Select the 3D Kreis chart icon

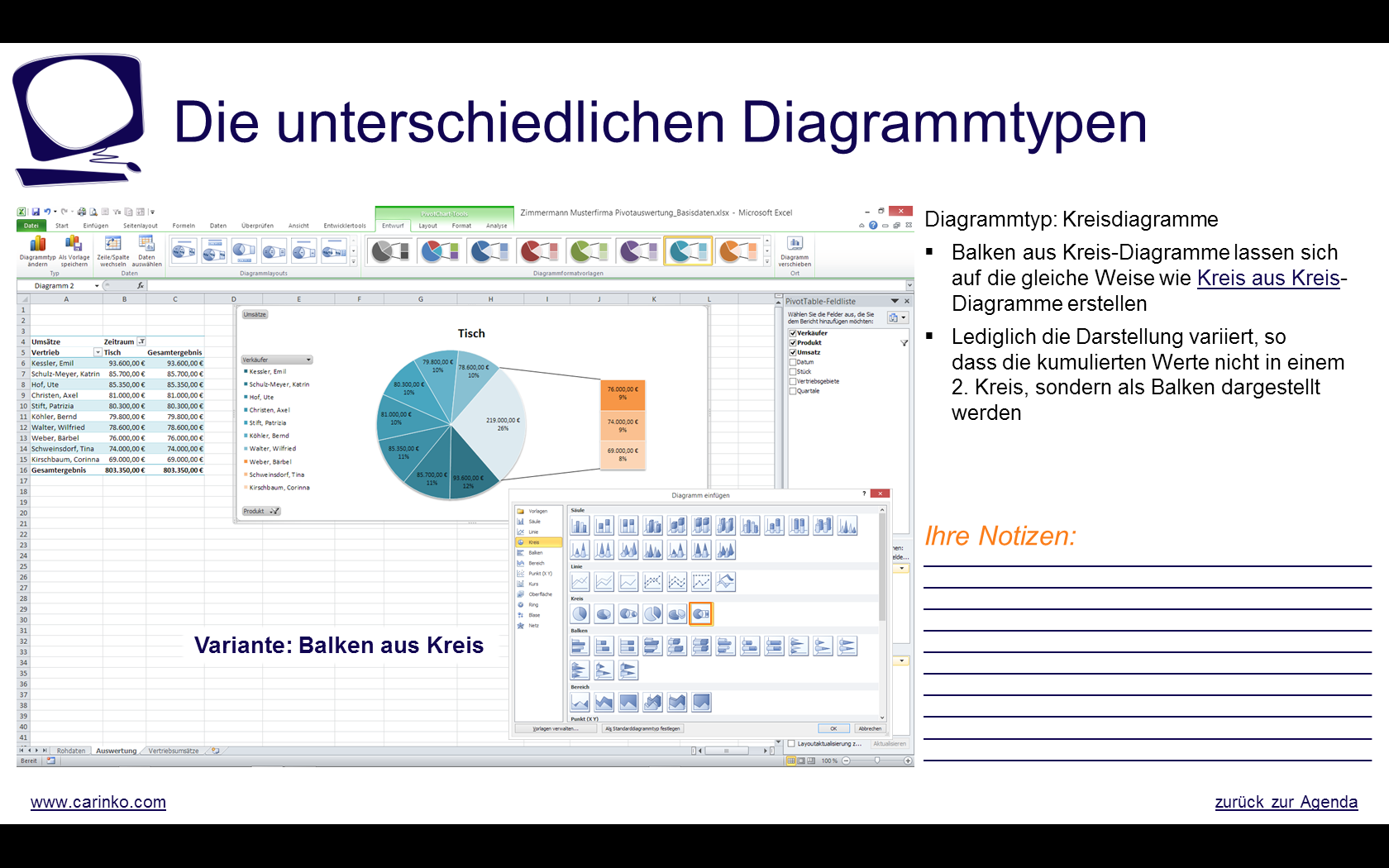(x=604, y=613)
